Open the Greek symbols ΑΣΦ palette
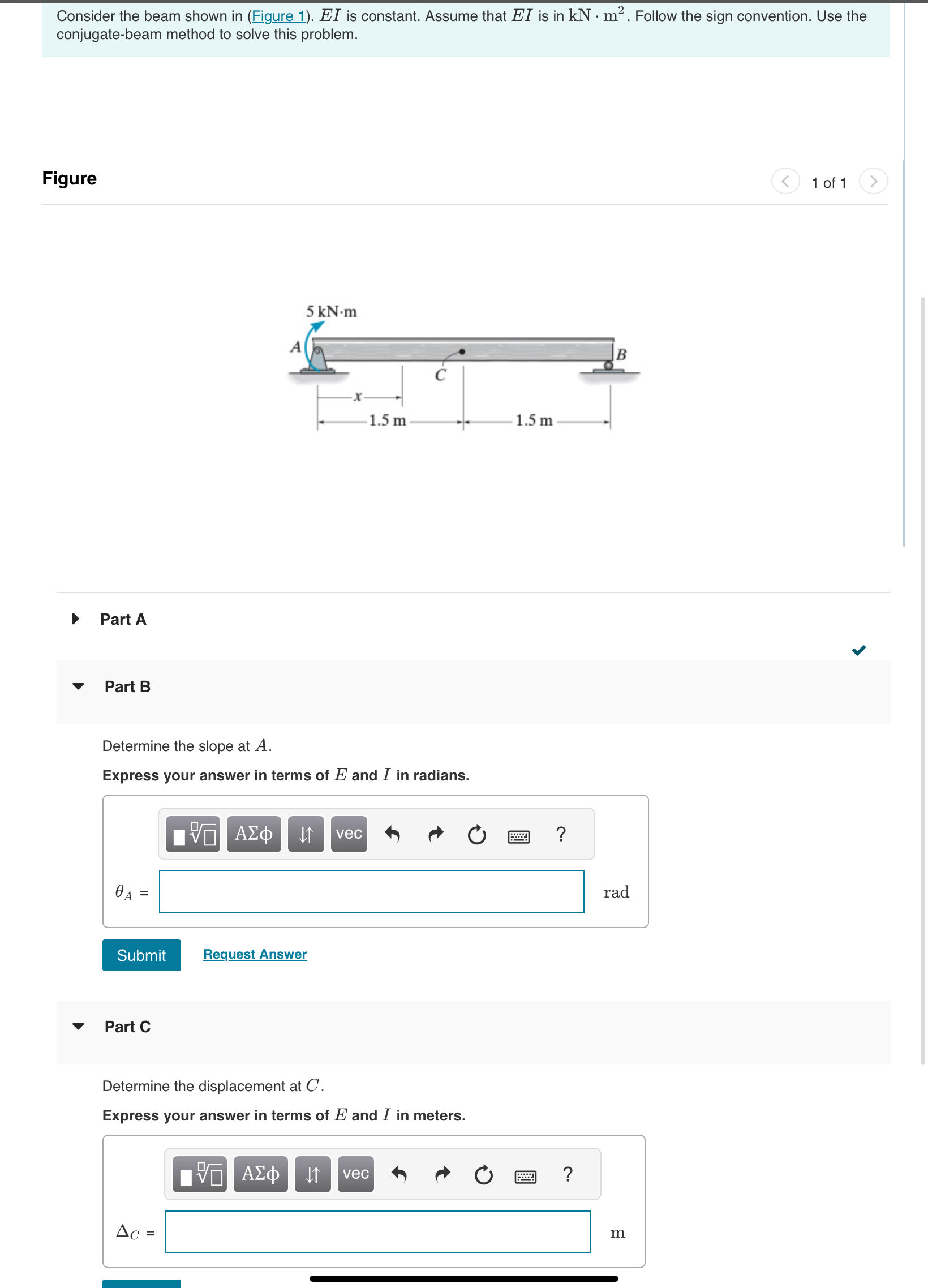 [x=254, y=834]
